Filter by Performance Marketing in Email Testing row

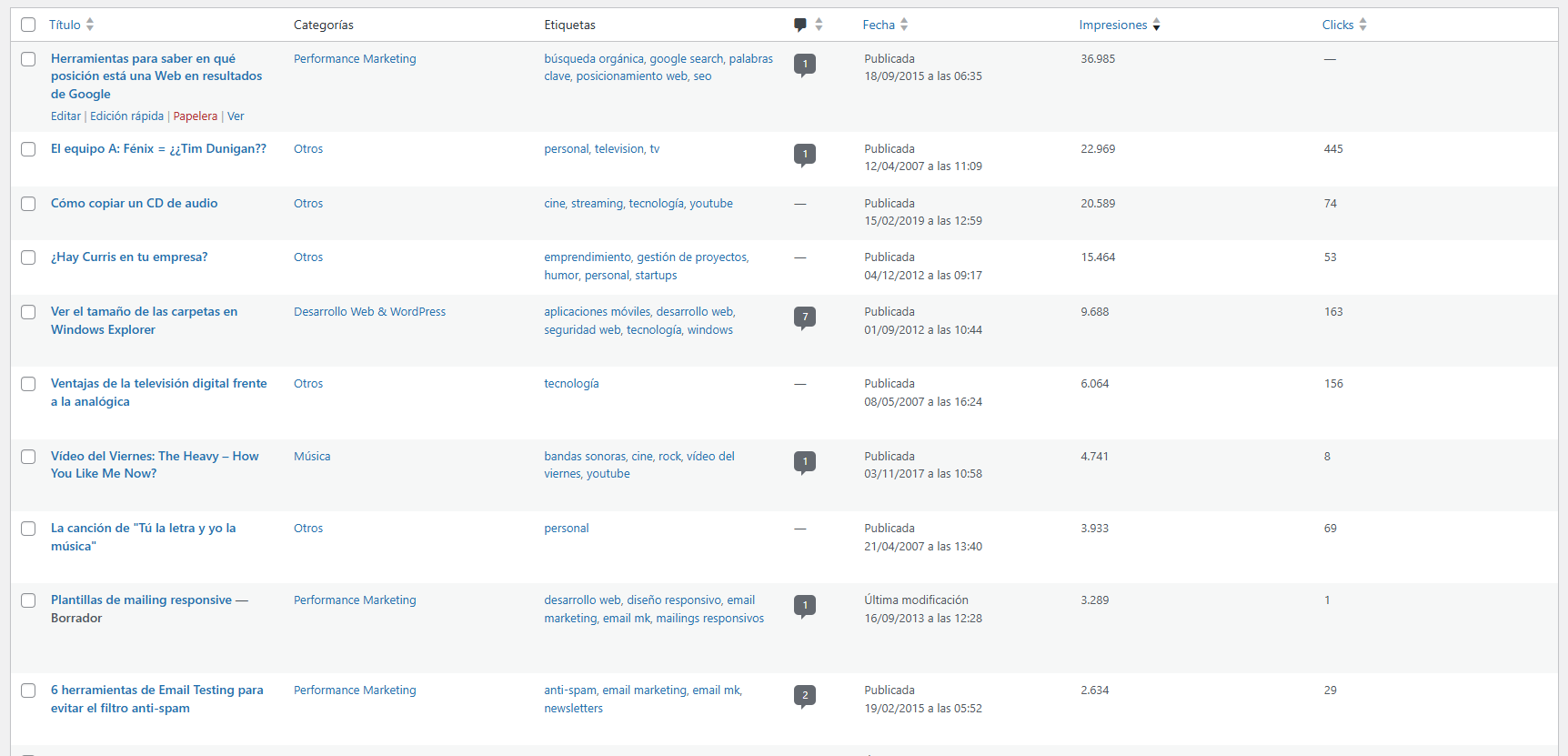tap(355, 690)
